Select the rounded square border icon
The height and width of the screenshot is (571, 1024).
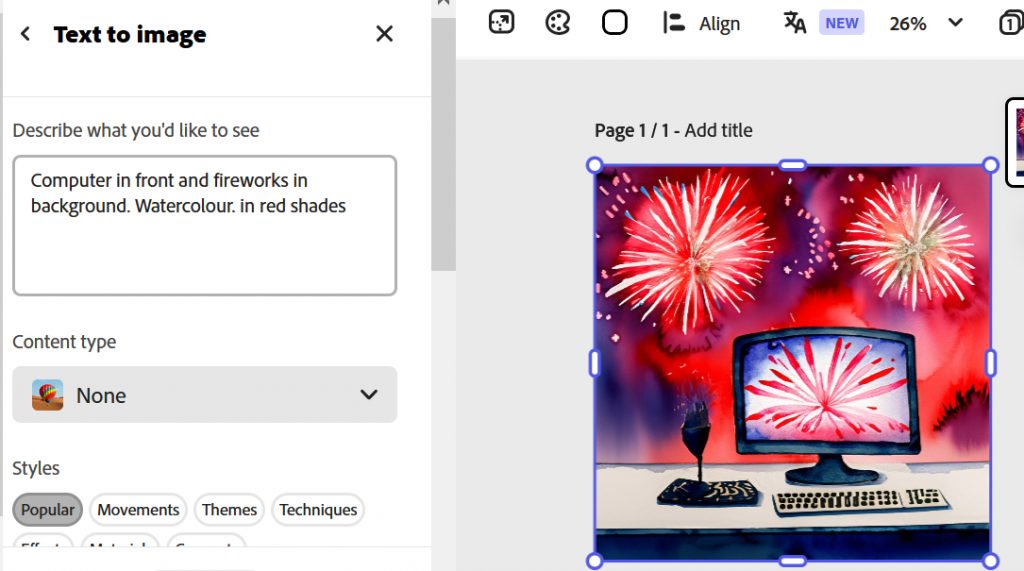click(615, 23)
